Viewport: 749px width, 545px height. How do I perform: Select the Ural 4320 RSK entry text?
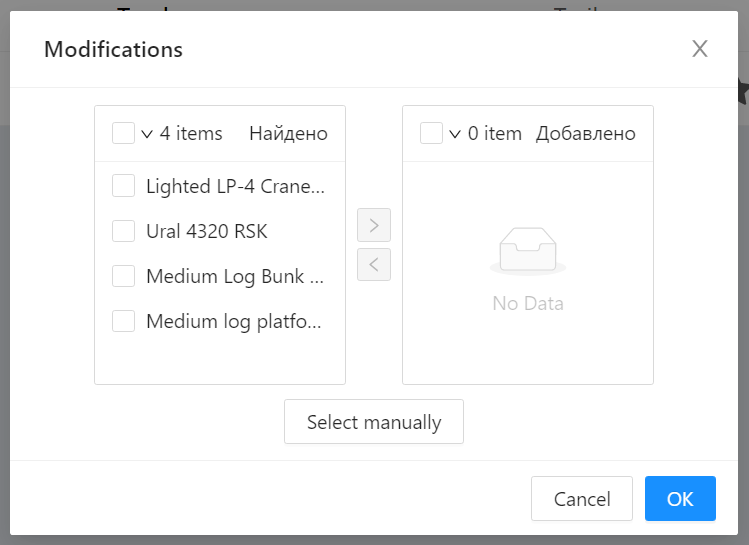coord(207,231)
